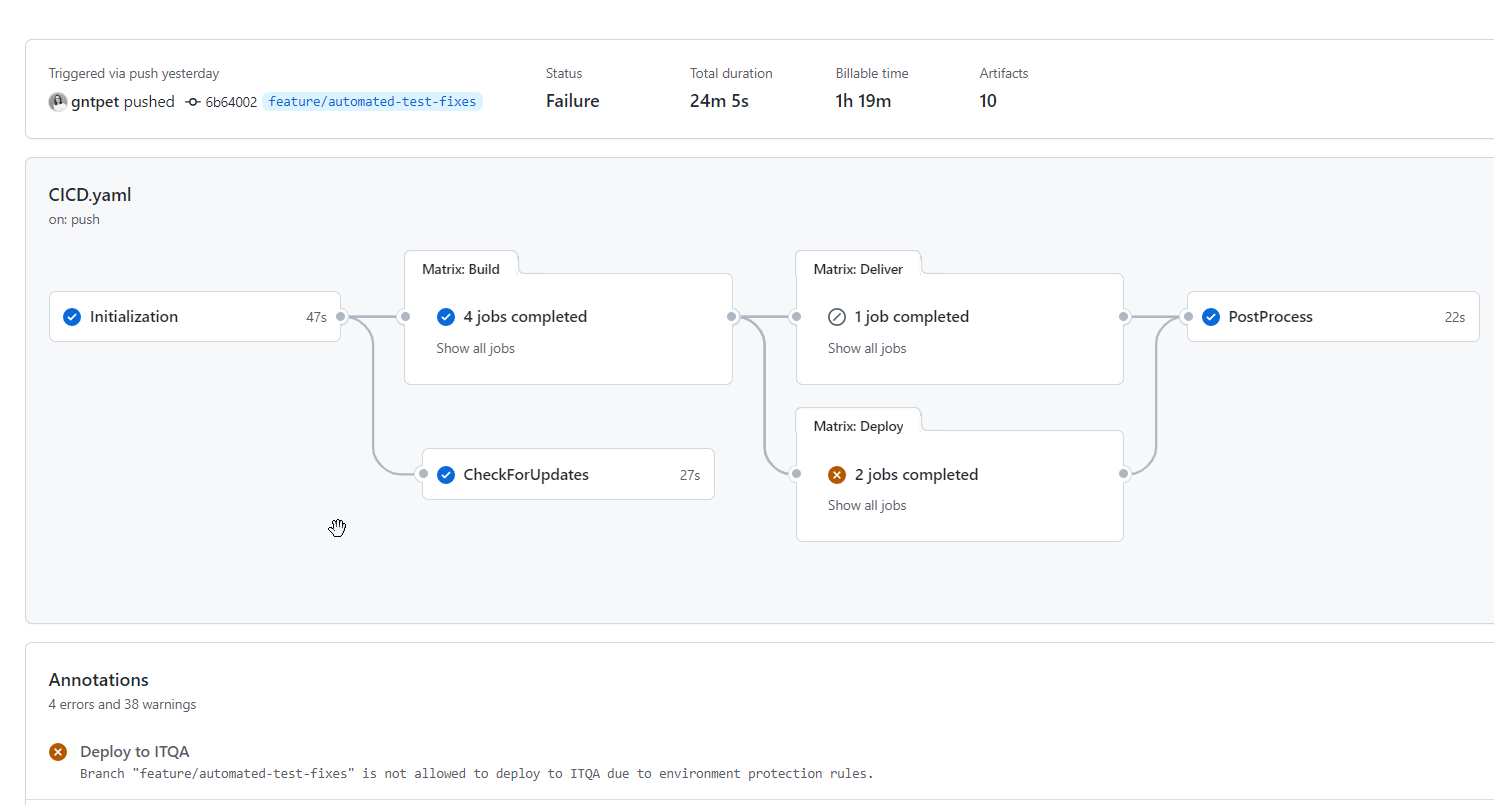Click the error icon next to Deploy to ITQA

[58, 751]
